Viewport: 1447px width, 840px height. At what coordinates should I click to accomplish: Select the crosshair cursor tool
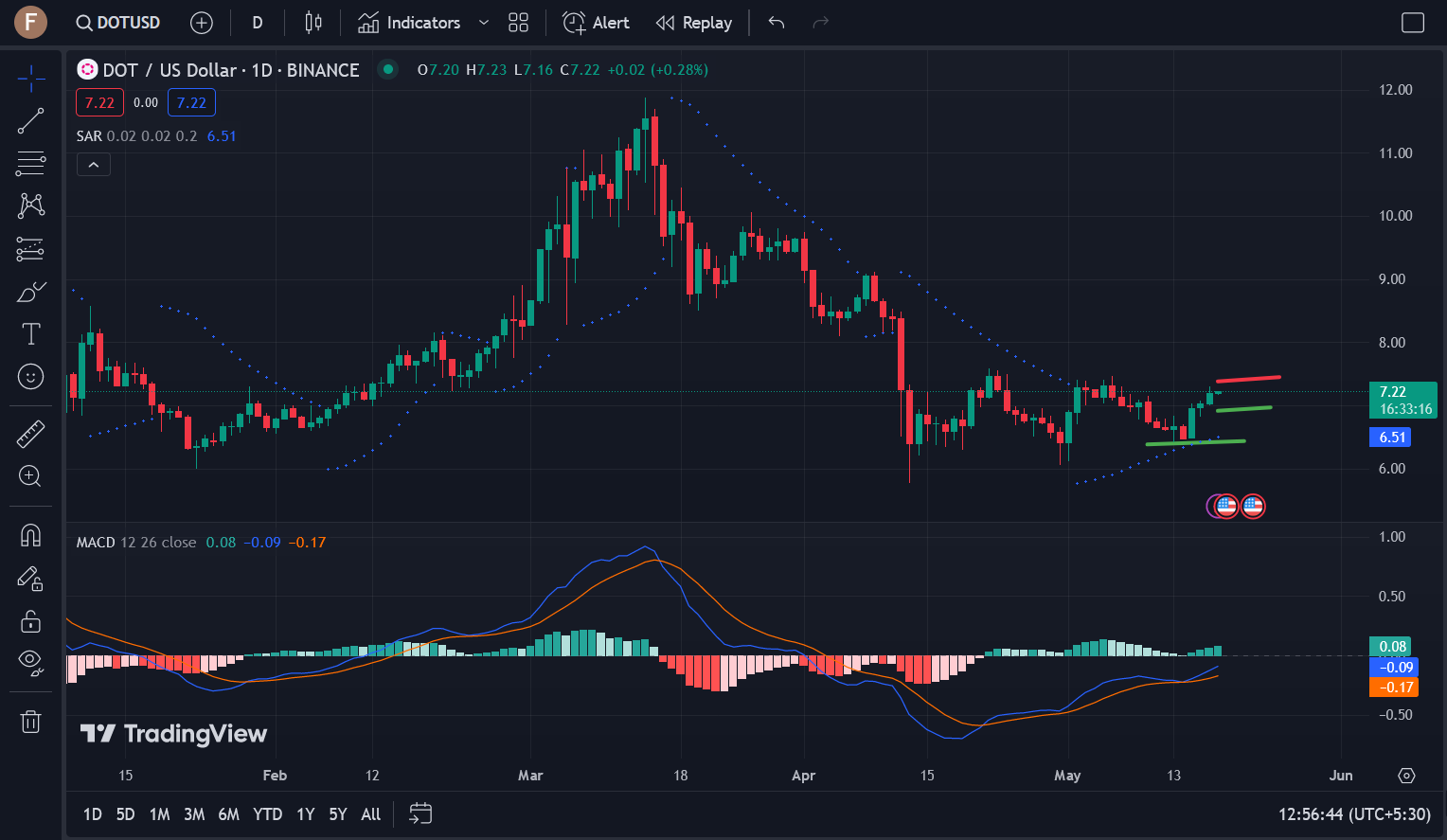pos(30,78)
